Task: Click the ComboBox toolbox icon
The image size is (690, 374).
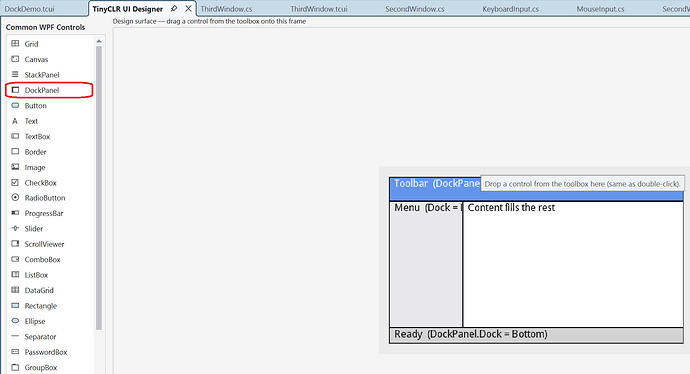Action: (15, 259)
